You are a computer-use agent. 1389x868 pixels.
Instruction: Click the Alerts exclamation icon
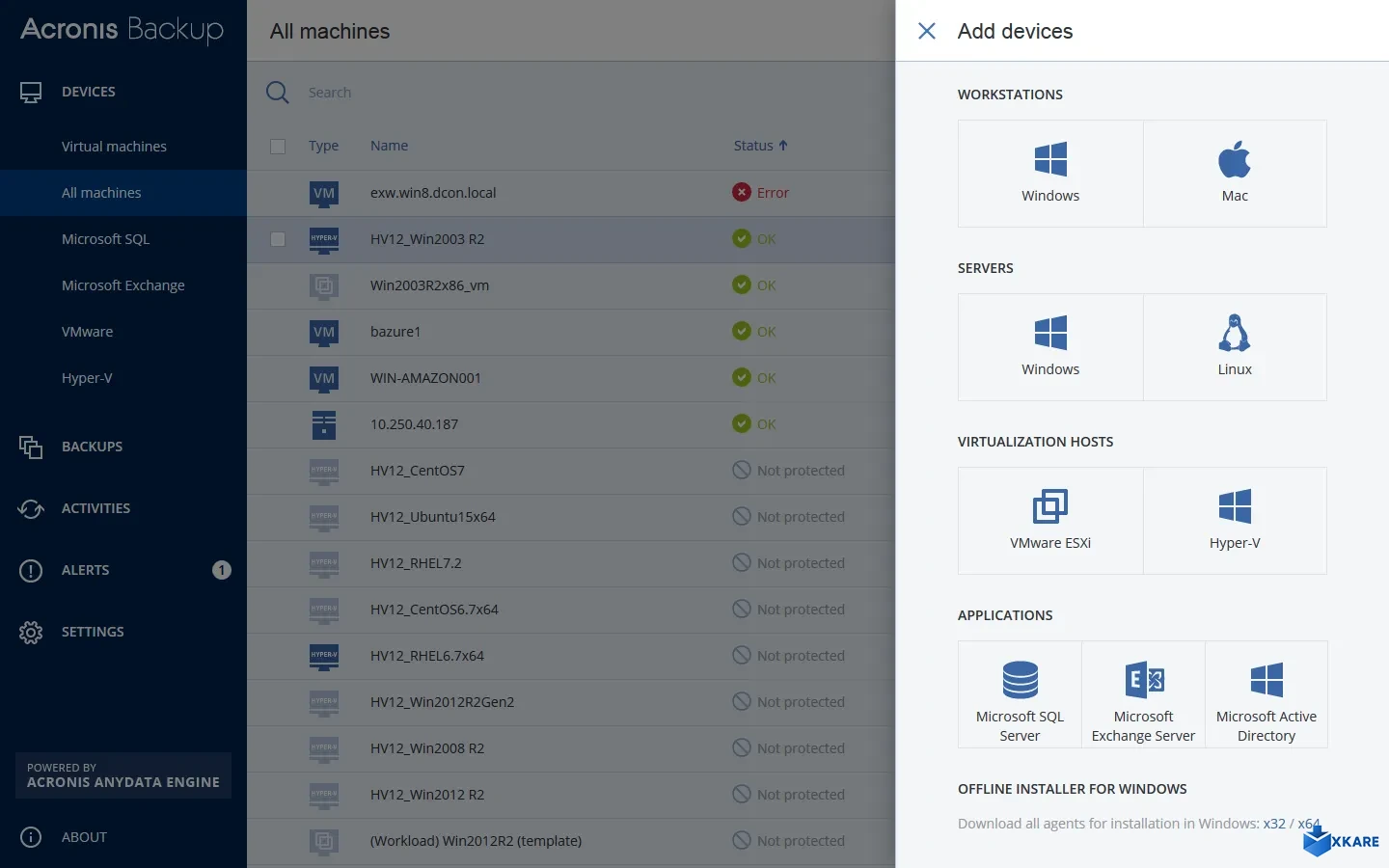[x=31, y=570]
